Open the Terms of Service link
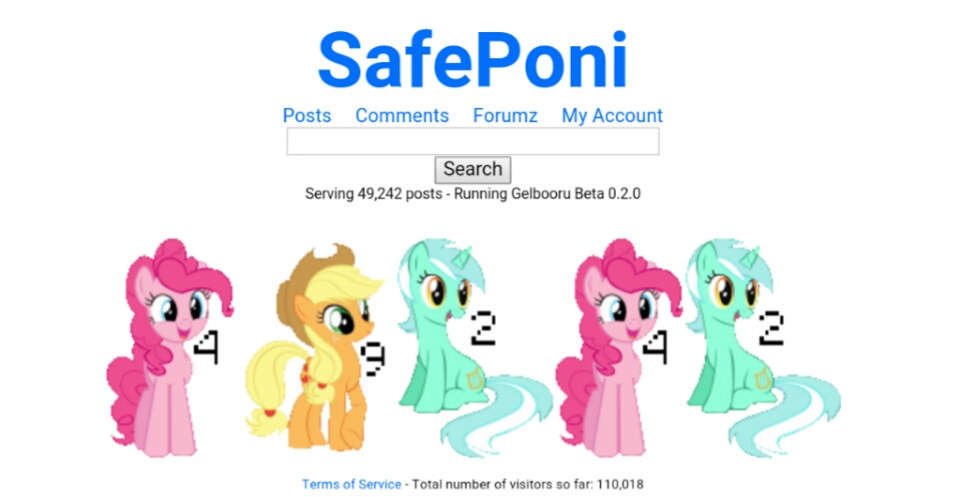960x497 pixels. 351,484
